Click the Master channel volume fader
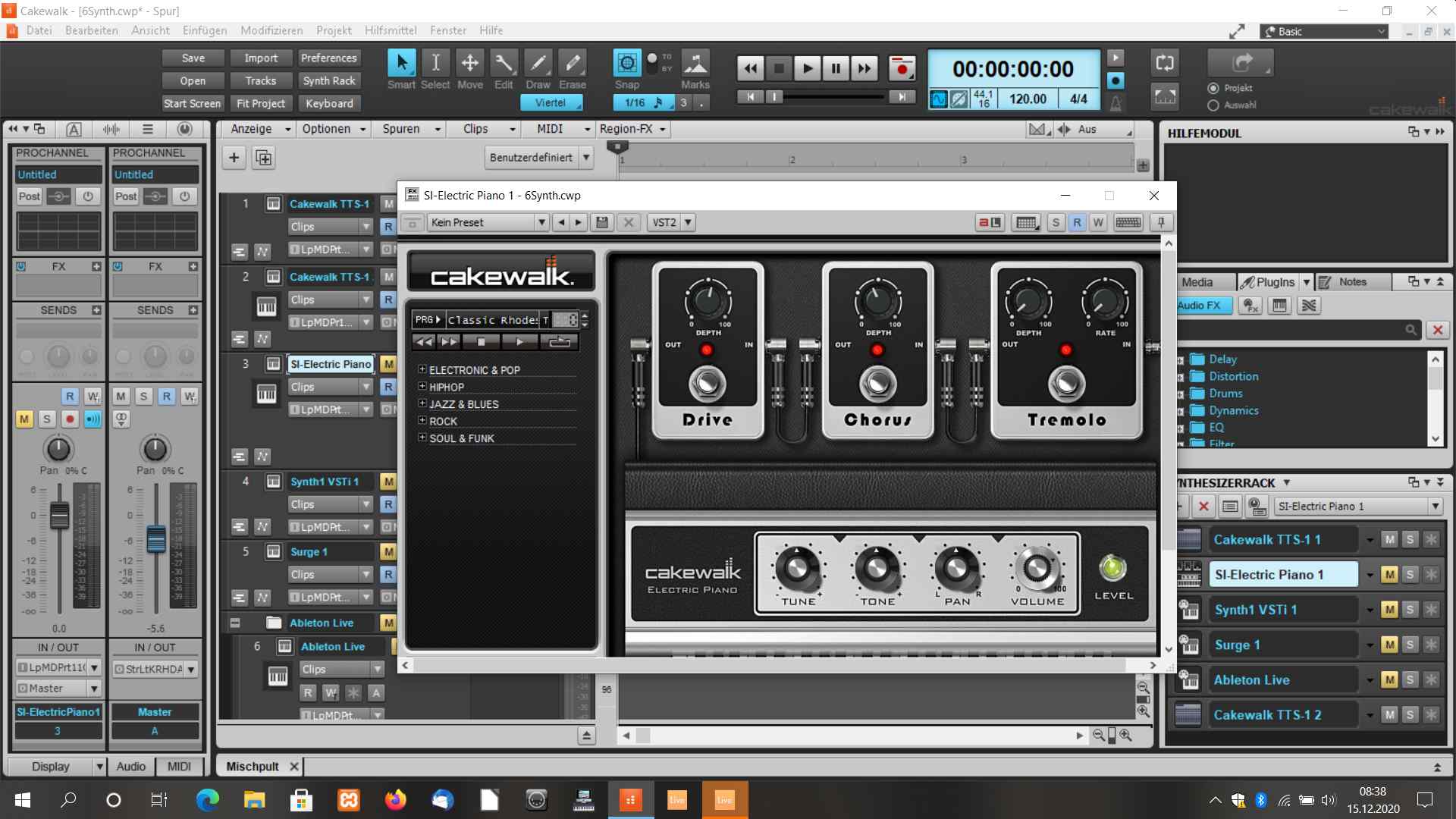1456x819 pixels. (x=155, y=539)
